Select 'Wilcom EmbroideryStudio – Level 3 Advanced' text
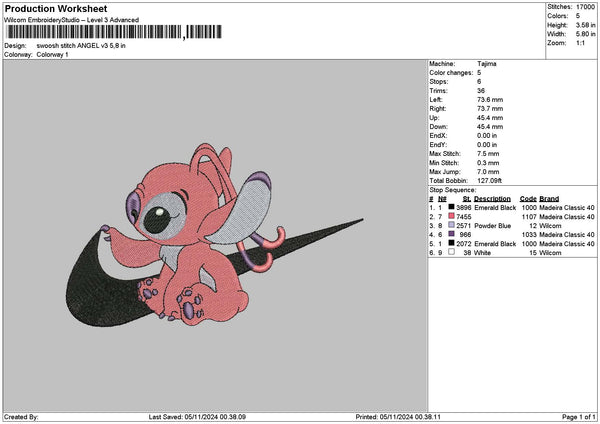The image size is (600, 424). tap(71, 20)
